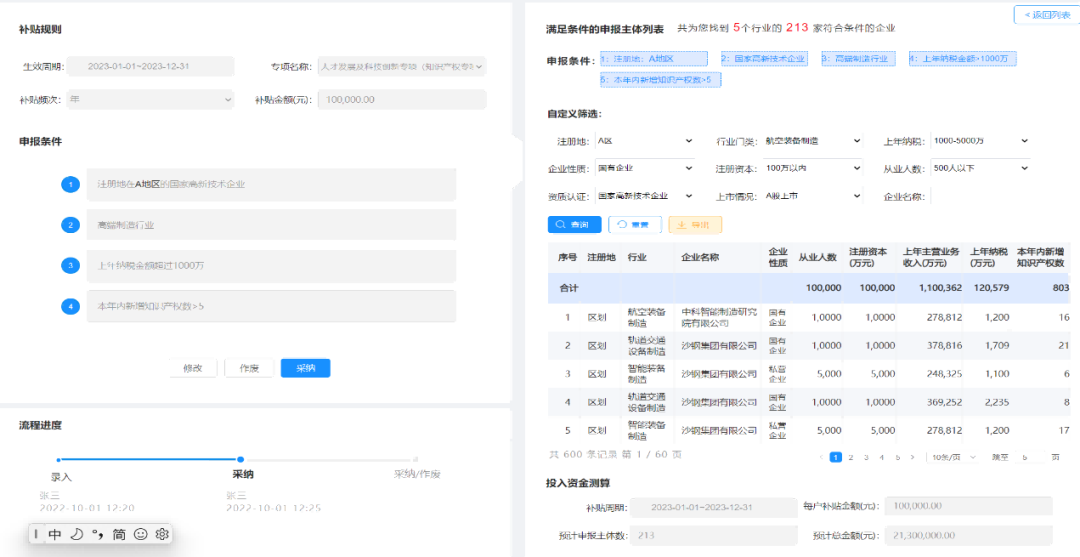Click the IME settings gear icon
The image size is (1080, 557).
click(161, 535)
